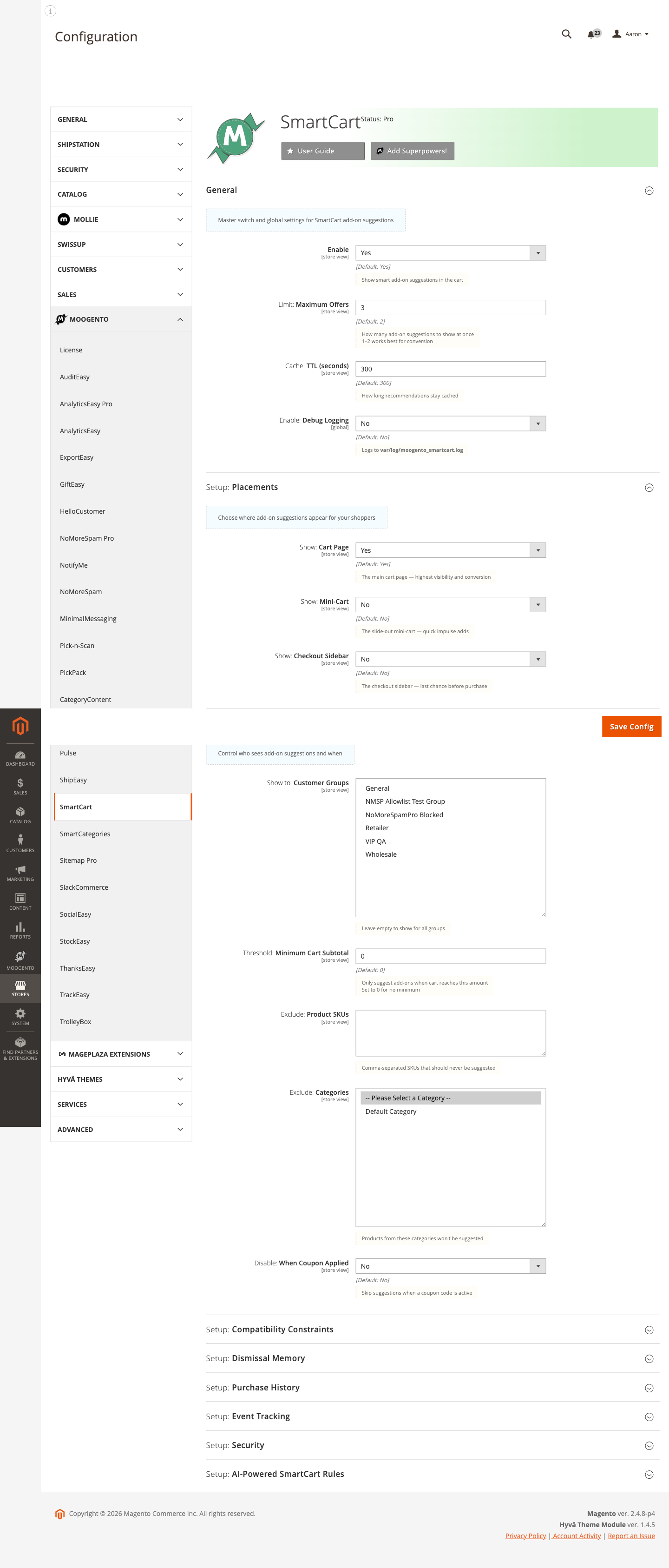The height and width of the screenshot is (1568, 669).
Task: Click the page info icon above Configuration
Action: tap(51, 11)
